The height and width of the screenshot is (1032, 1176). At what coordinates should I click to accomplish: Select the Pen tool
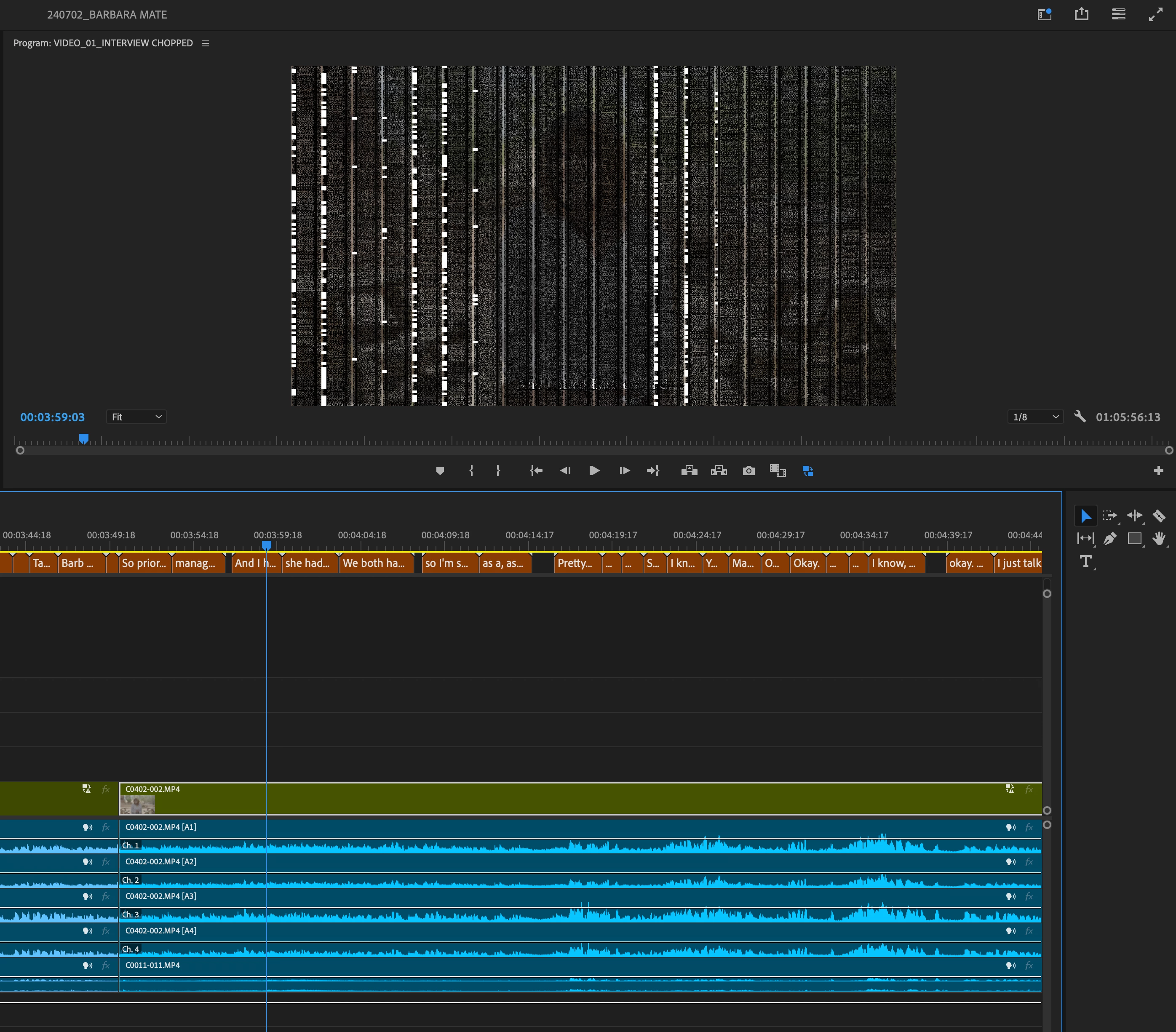[x=1110, y=539]
